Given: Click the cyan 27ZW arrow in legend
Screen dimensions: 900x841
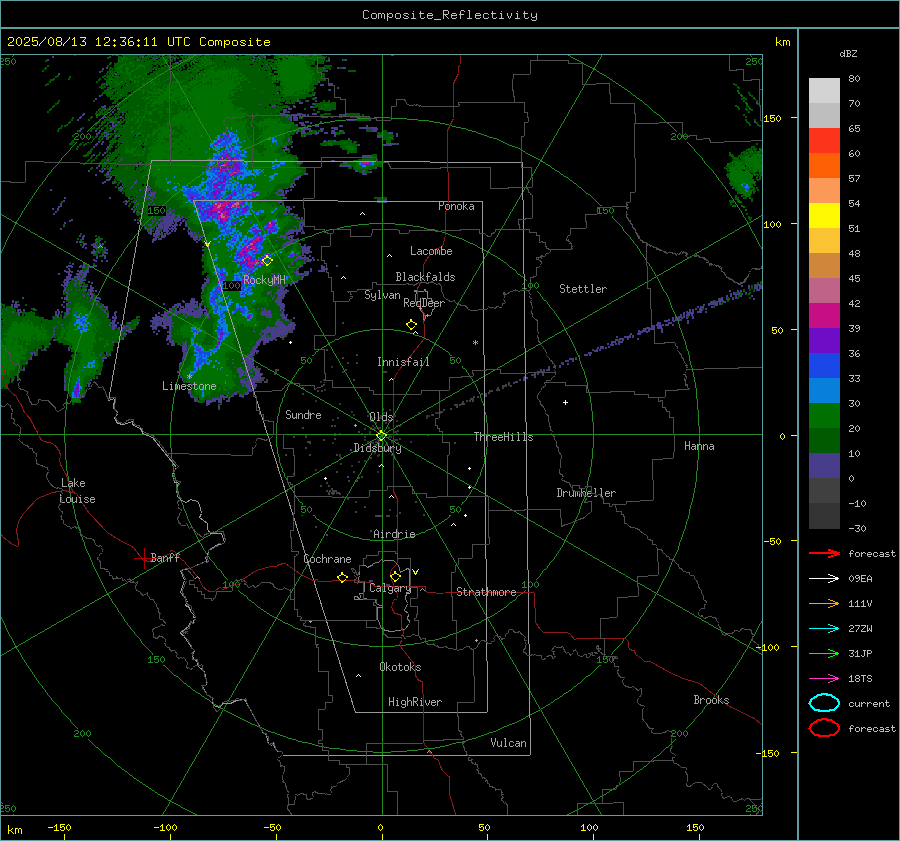Looking at the screenshot, I should [824, 629].
